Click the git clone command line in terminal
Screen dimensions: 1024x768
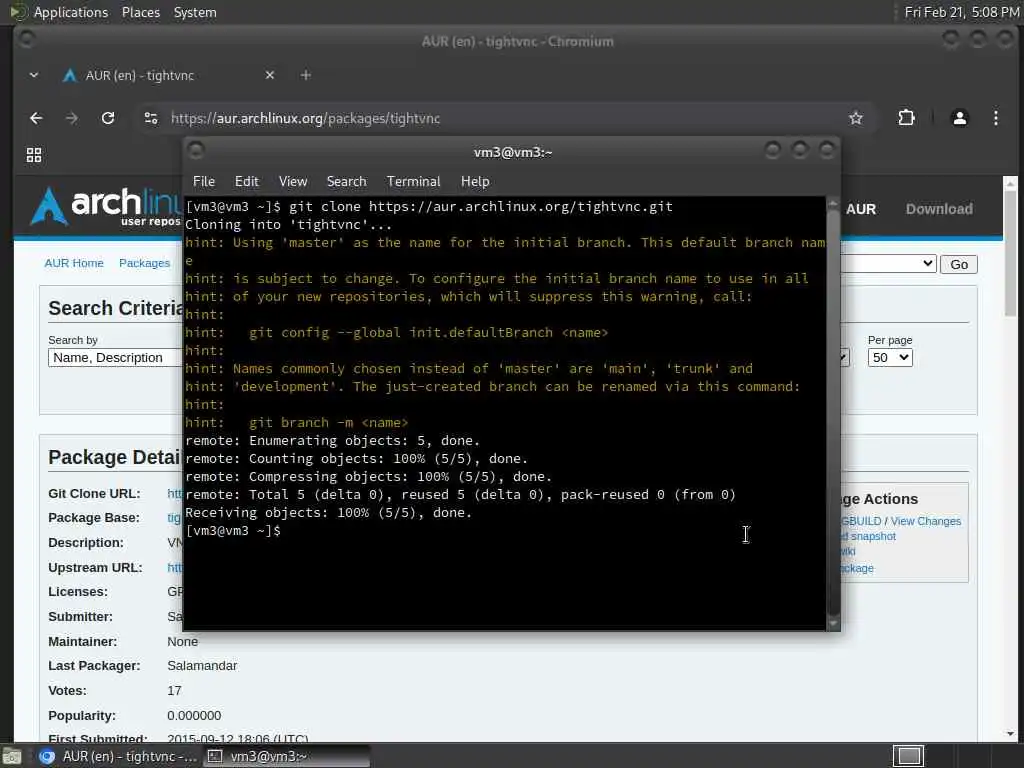[x=429, y=207]
